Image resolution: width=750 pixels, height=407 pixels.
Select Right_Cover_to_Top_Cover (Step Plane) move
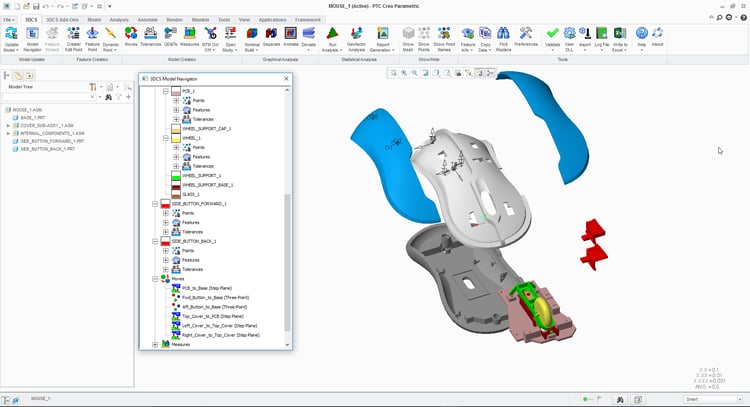coord(221,335)
